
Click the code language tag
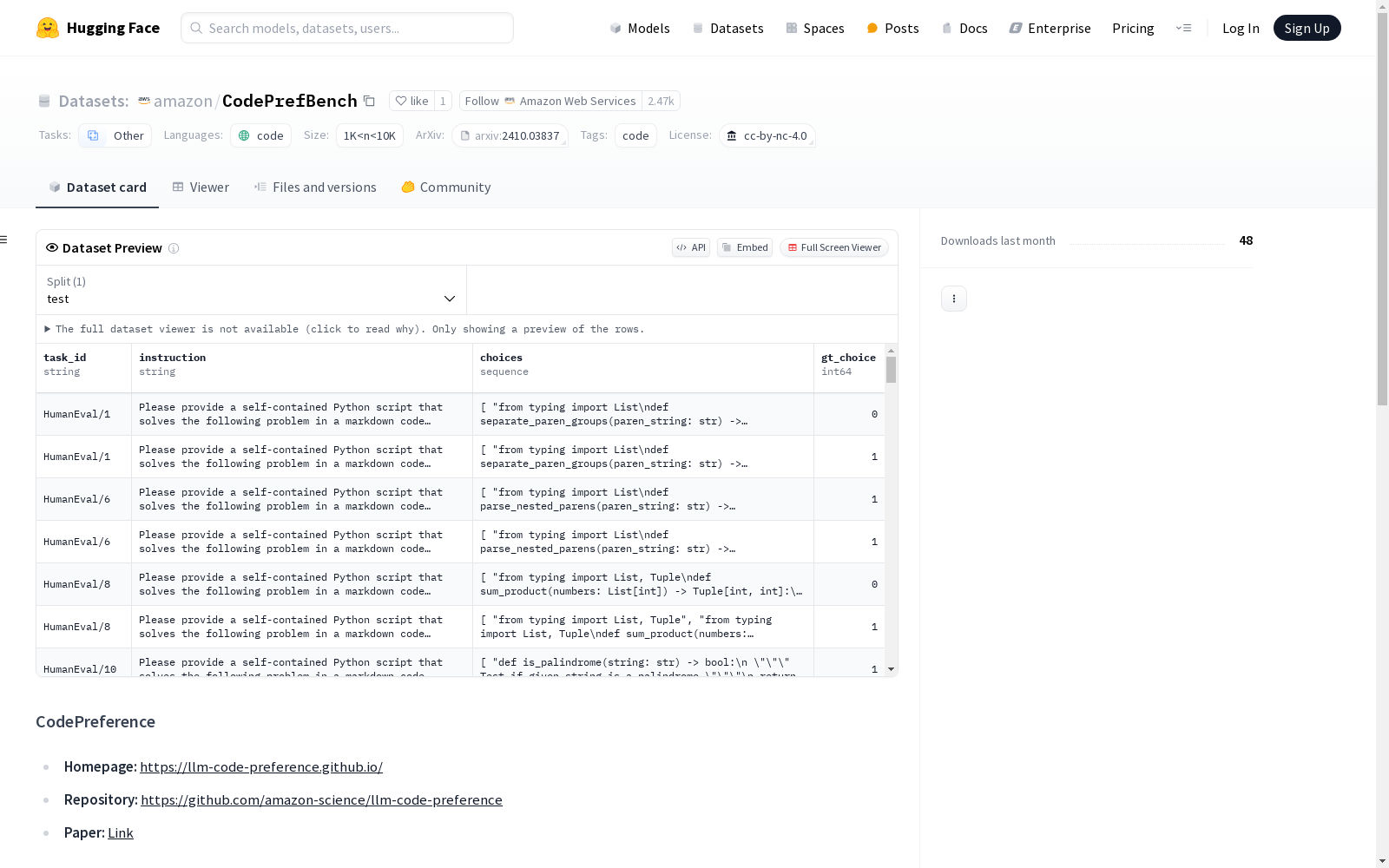[x=260, y=135]
